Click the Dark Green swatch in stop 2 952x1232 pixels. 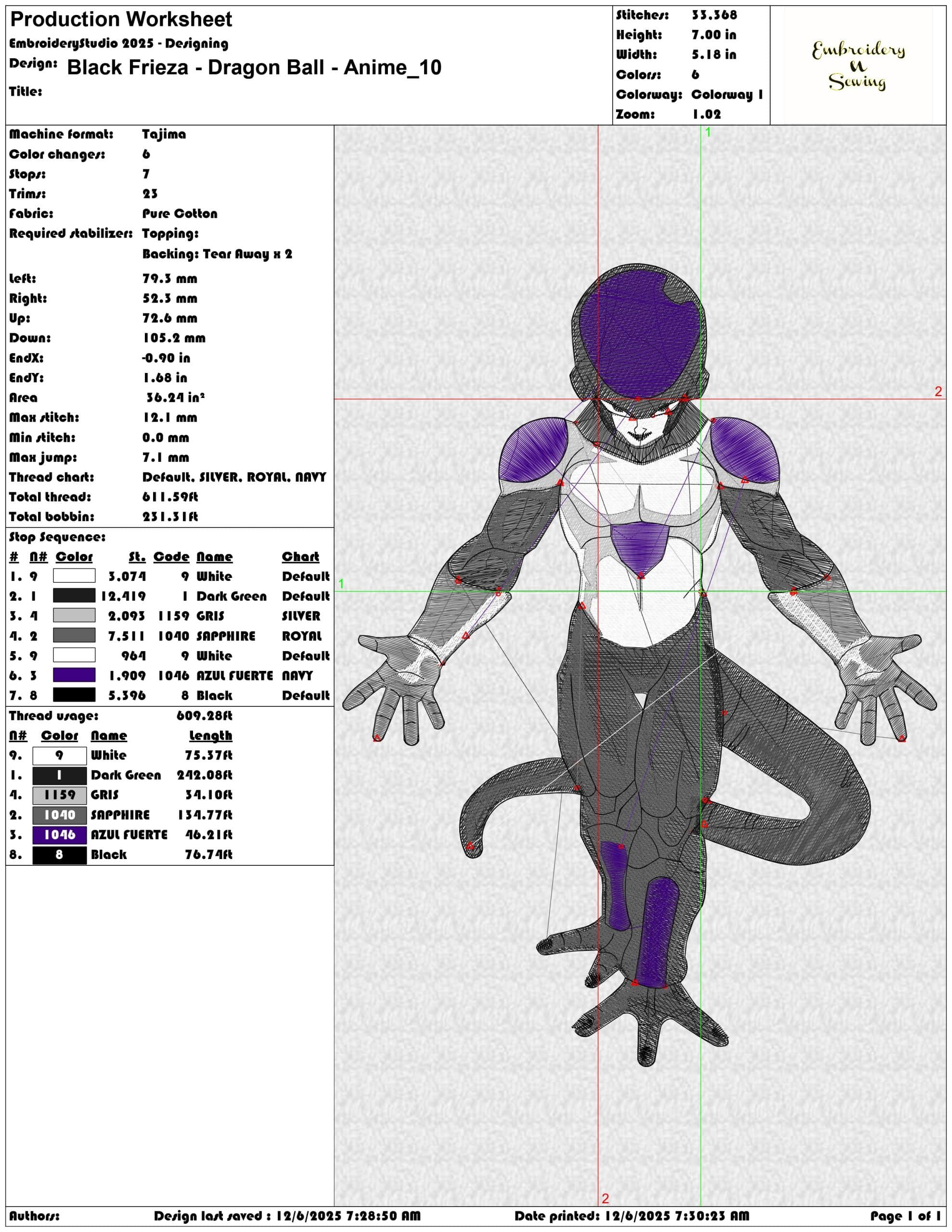[74, 596]
